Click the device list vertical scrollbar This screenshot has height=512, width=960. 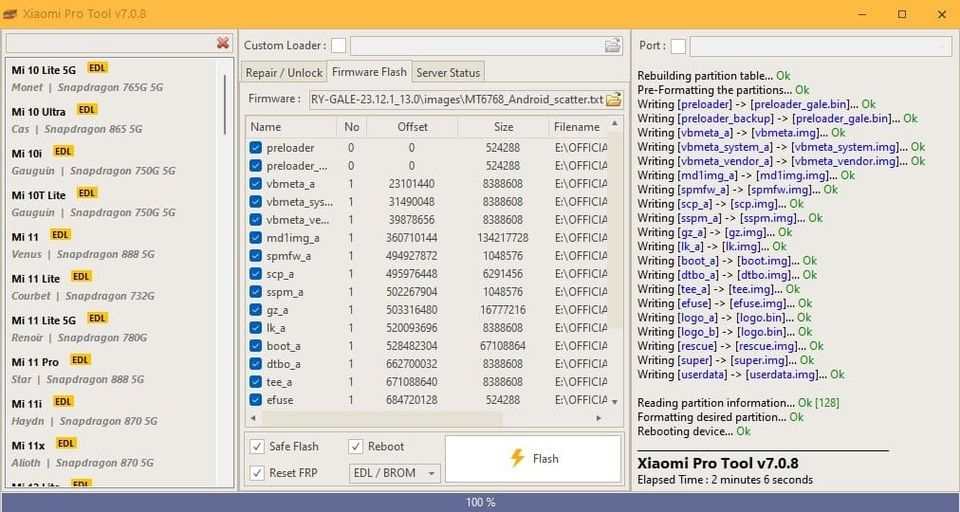pyautogui.click(x=225, y=104)
